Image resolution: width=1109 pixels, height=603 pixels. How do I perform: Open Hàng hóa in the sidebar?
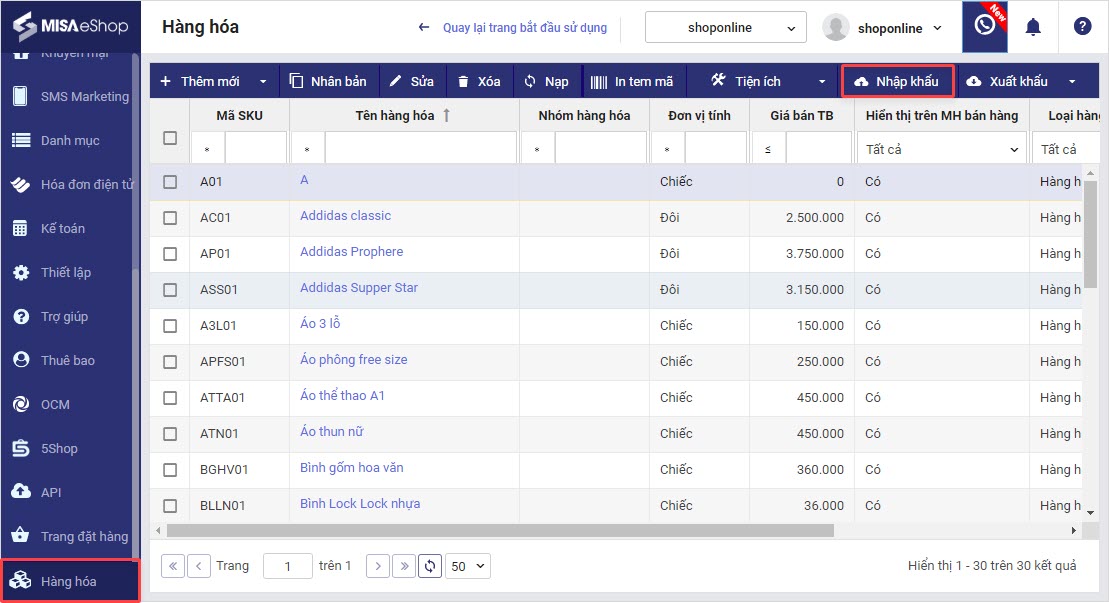[x=68, y=581]
